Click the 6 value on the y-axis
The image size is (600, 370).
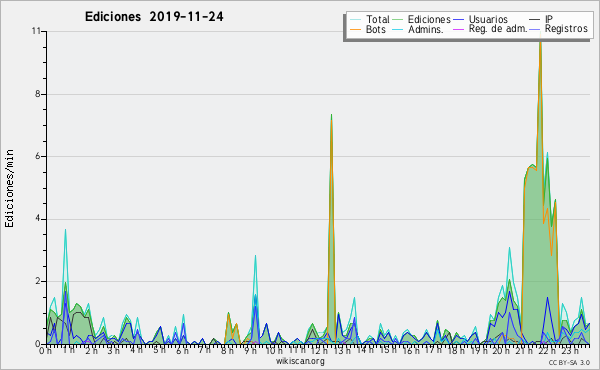(38, 156)
